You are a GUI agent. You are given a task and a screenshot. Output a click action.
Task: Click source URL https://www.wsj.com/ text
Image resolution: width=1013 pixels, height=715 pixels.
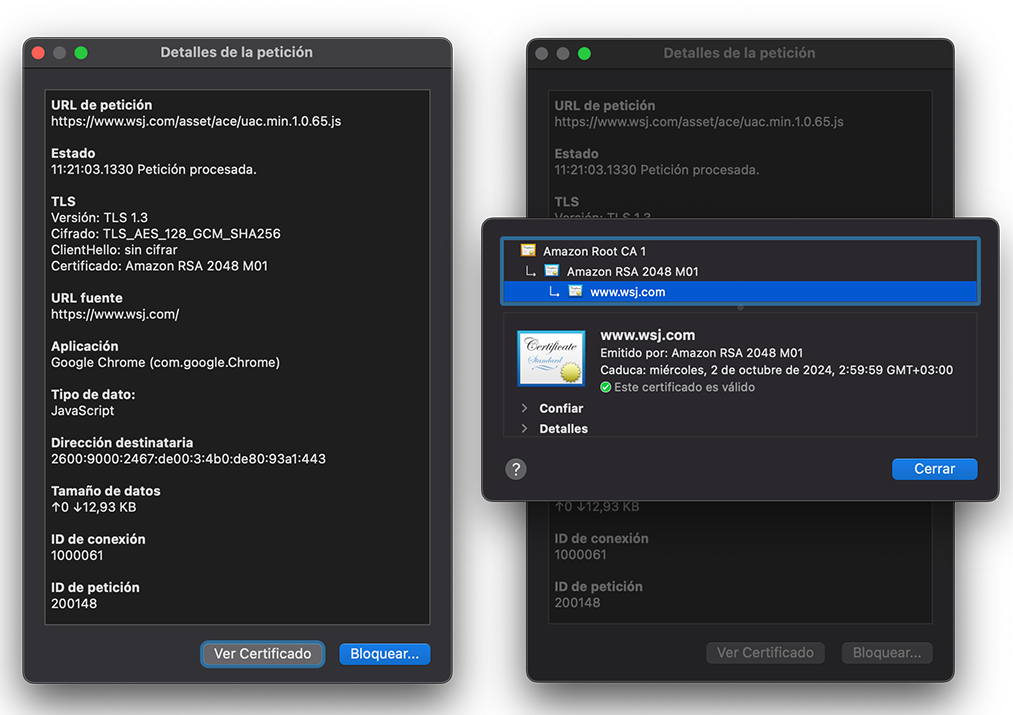coord(115,315)
